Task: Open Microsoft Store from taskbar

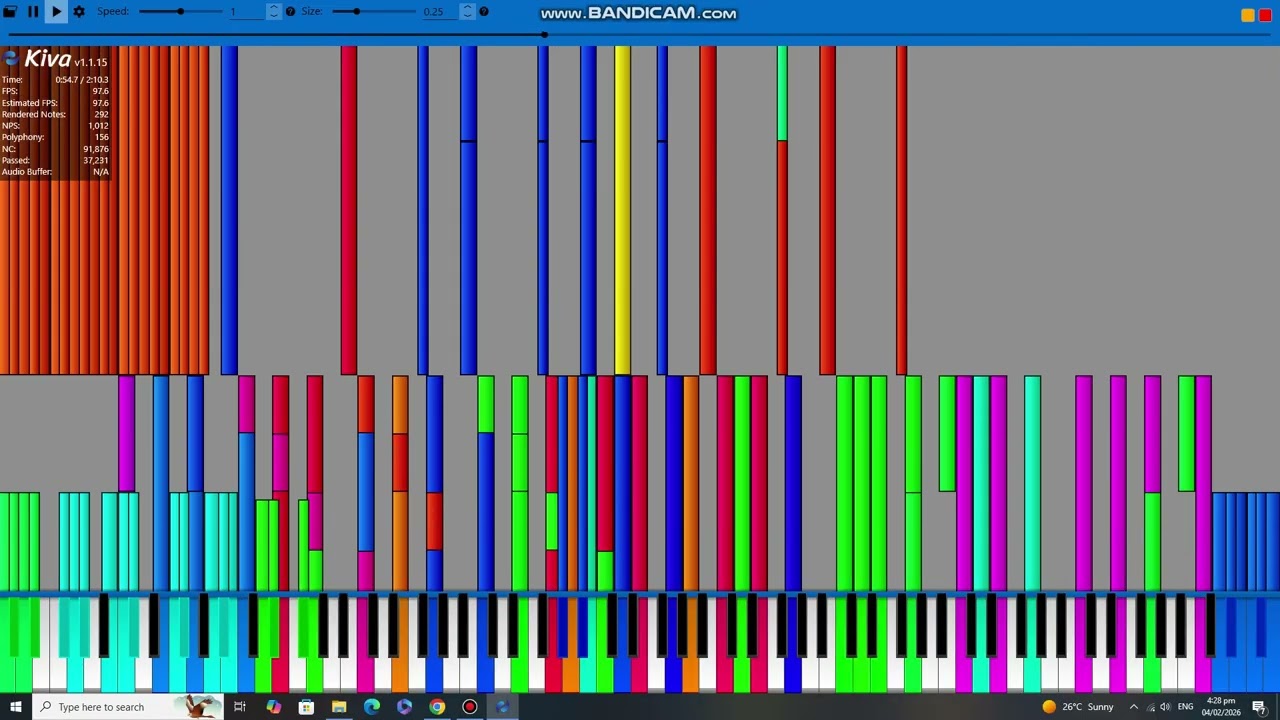Action: click(x=306, y=707)
